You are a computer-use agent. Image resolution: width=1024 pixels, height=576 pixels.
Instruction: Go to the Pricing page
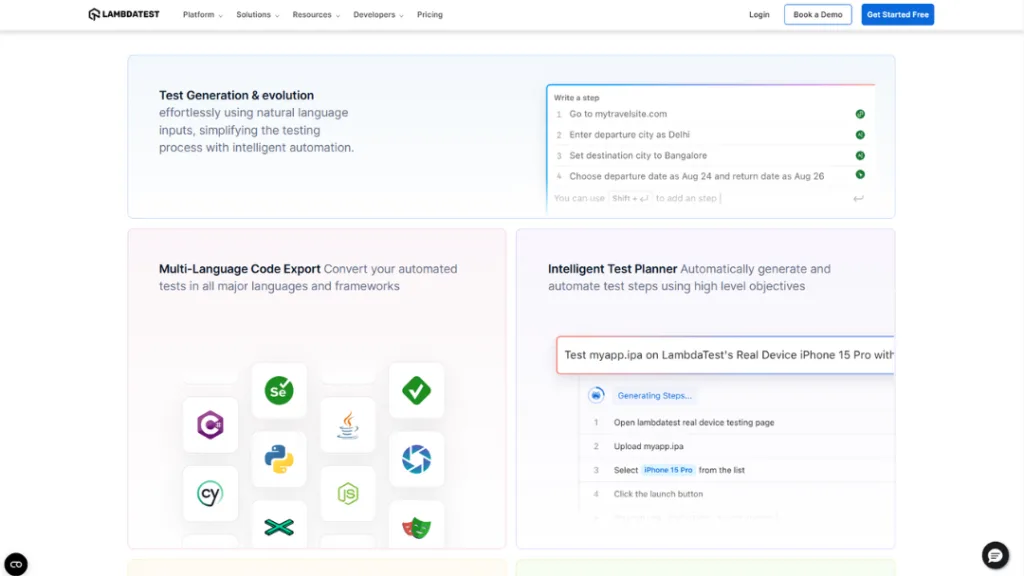(430, 14)
